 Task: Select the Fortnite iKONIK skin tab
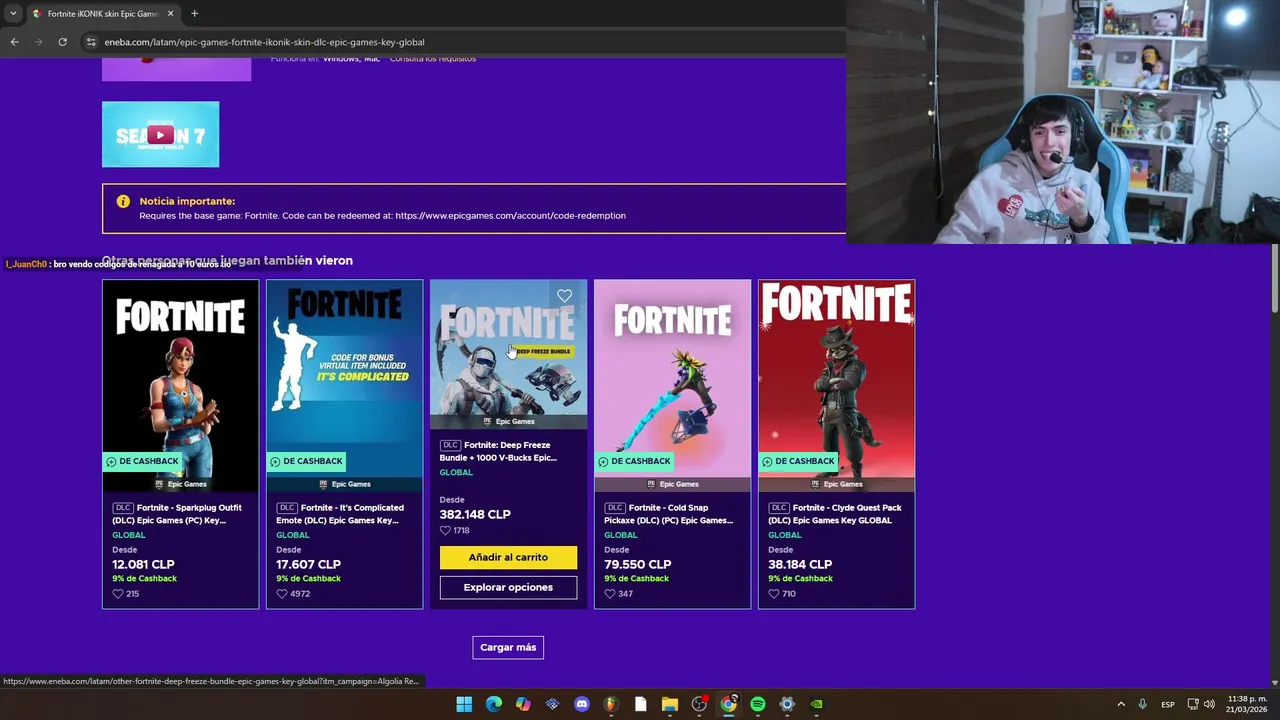[x=102, y=14]
